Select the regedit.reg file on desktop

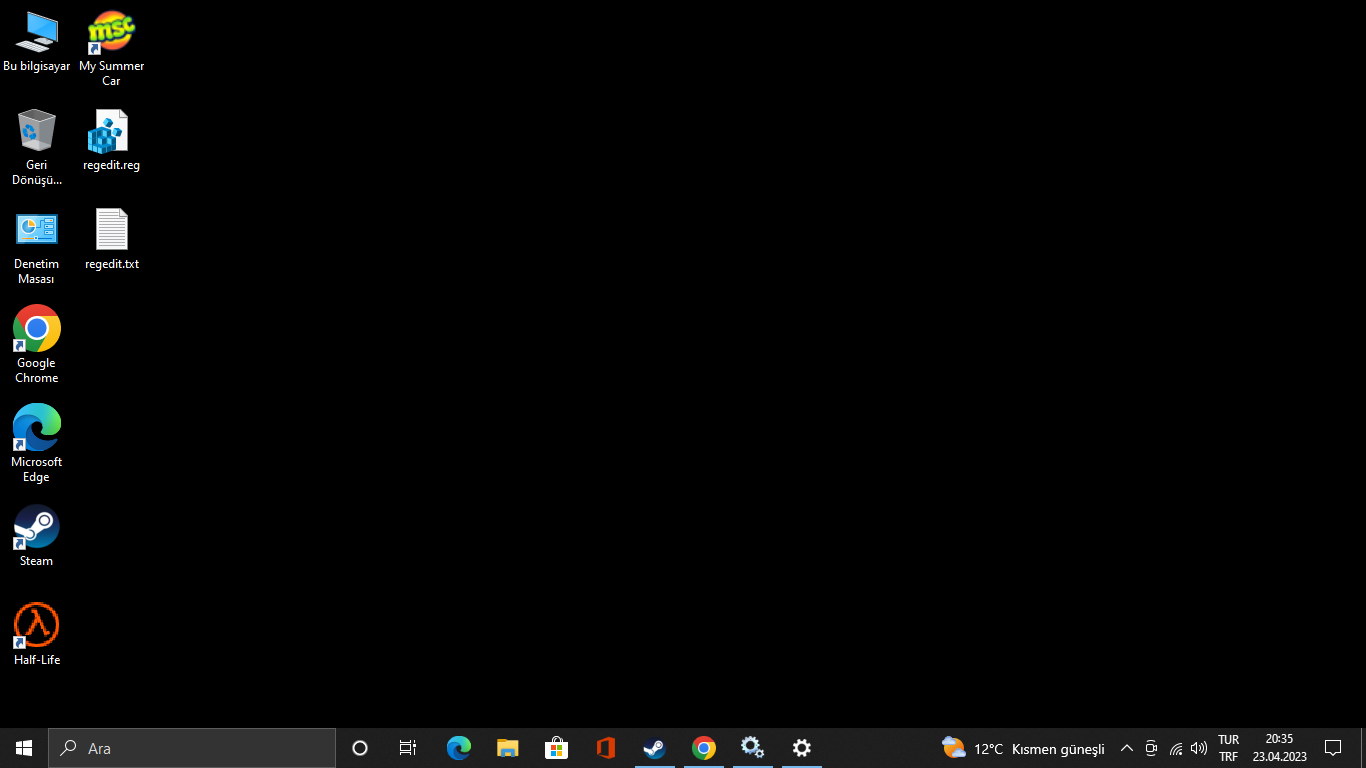click(112, 140)
